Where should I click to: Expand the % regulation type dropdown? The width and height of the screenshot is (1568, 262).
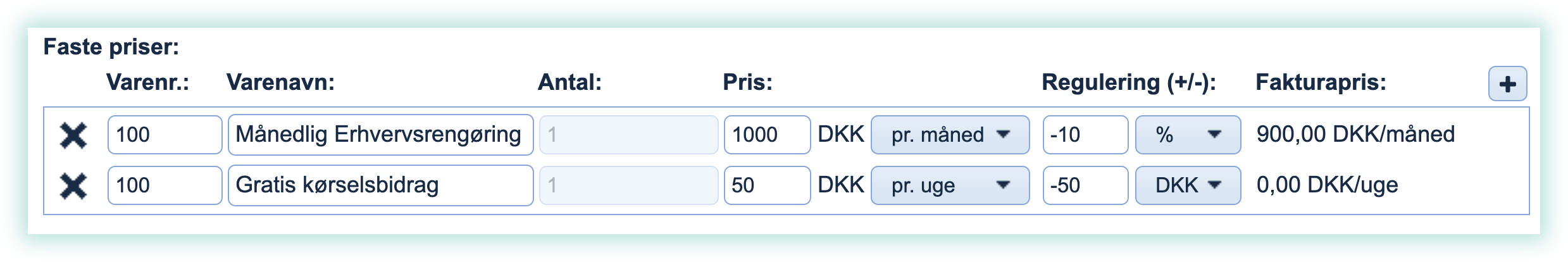(x=1188, y=135)
